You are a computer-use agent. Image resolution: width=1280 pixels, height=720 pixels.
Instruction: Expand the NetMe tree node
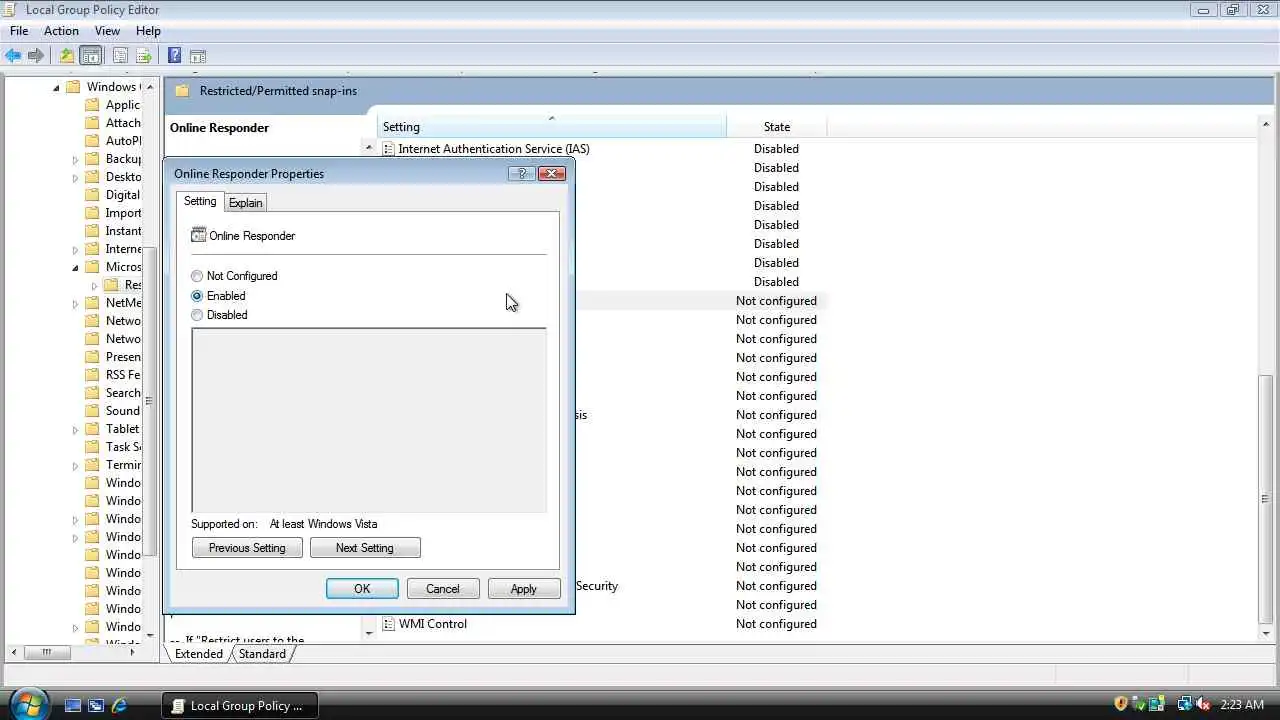(x=75, y=303)
